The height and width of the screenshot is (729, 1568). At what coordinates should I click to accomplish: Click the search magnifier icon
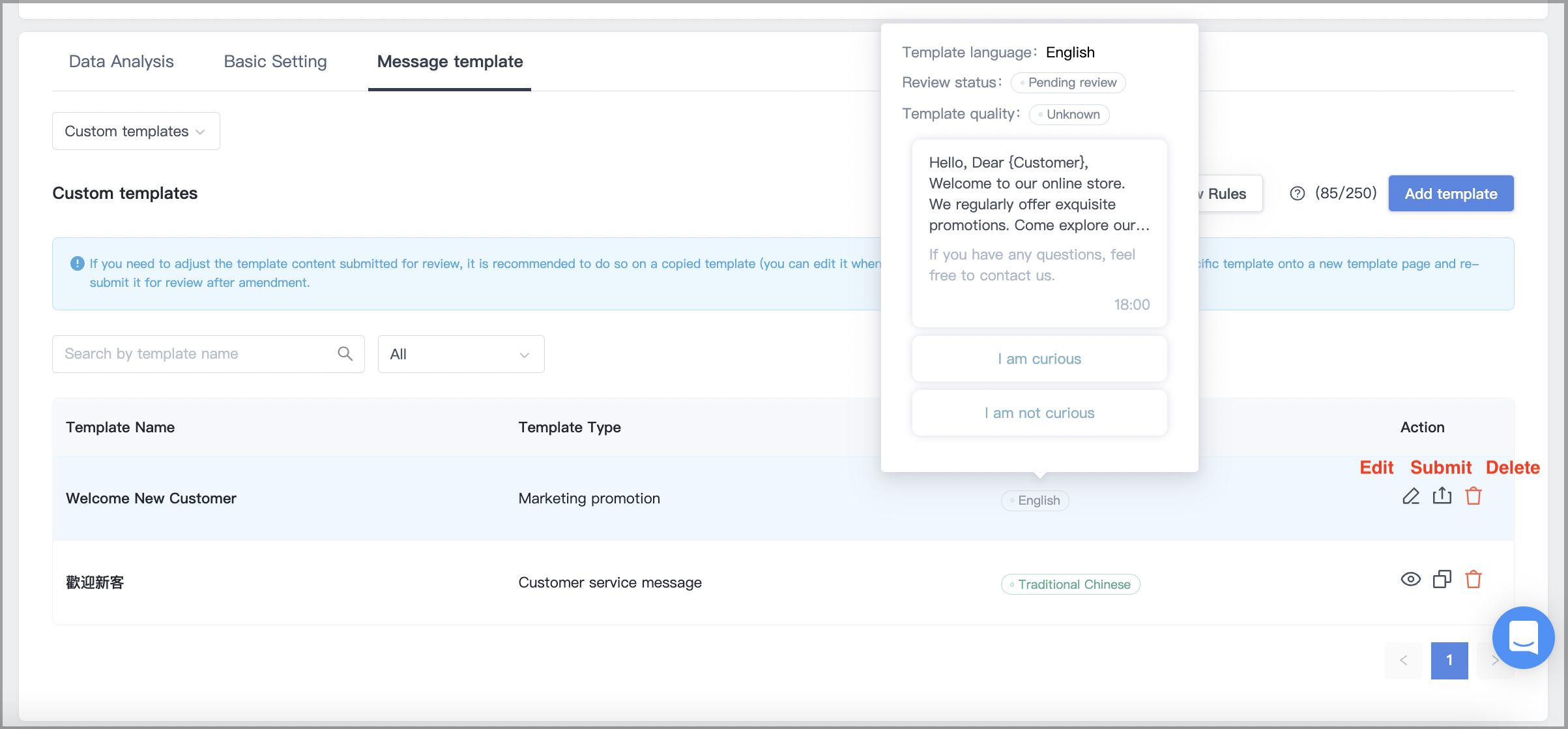tap(345, 353)
